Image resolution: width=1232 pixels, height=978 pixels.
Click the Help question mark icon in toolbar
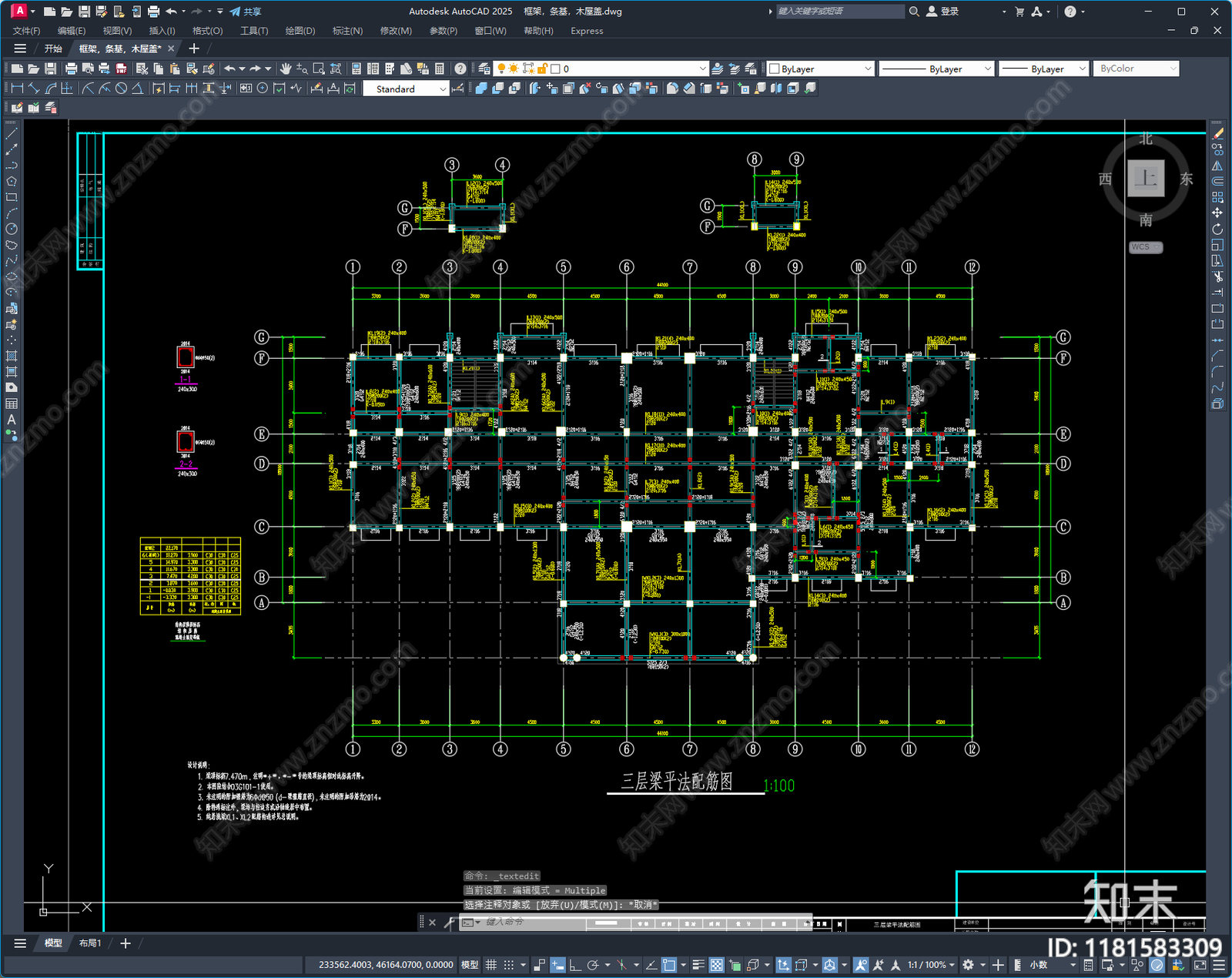[460, 69]
